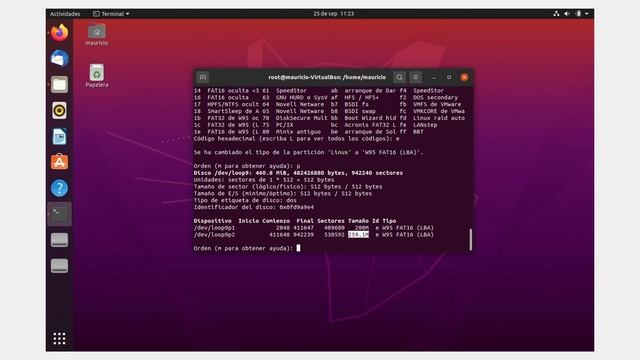
Task: Open Rhythmbox music player in dock
Action: pyautogui.click(x=60, y=111)
